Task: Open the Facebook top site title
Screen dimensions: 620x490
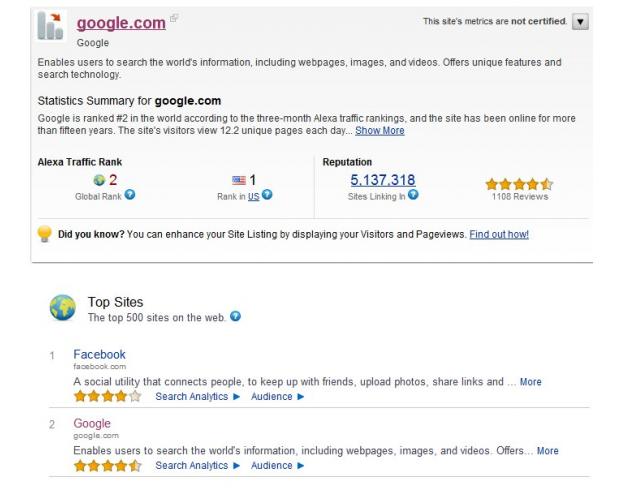Action: [x=99, y=354]
